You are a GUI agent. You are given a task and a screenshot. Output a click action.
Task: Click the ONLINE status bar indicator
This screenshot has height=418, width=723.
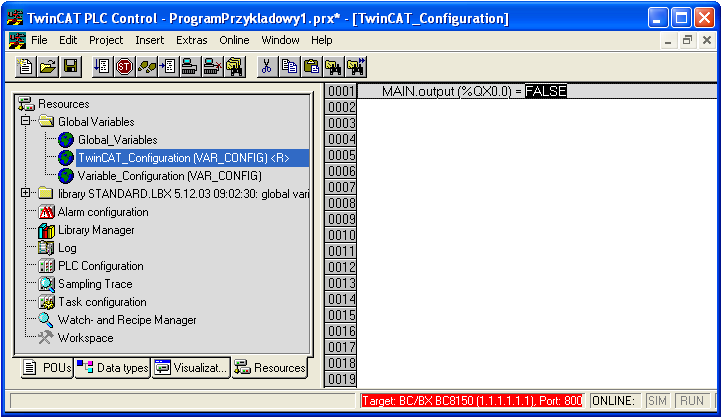[615, 401]
